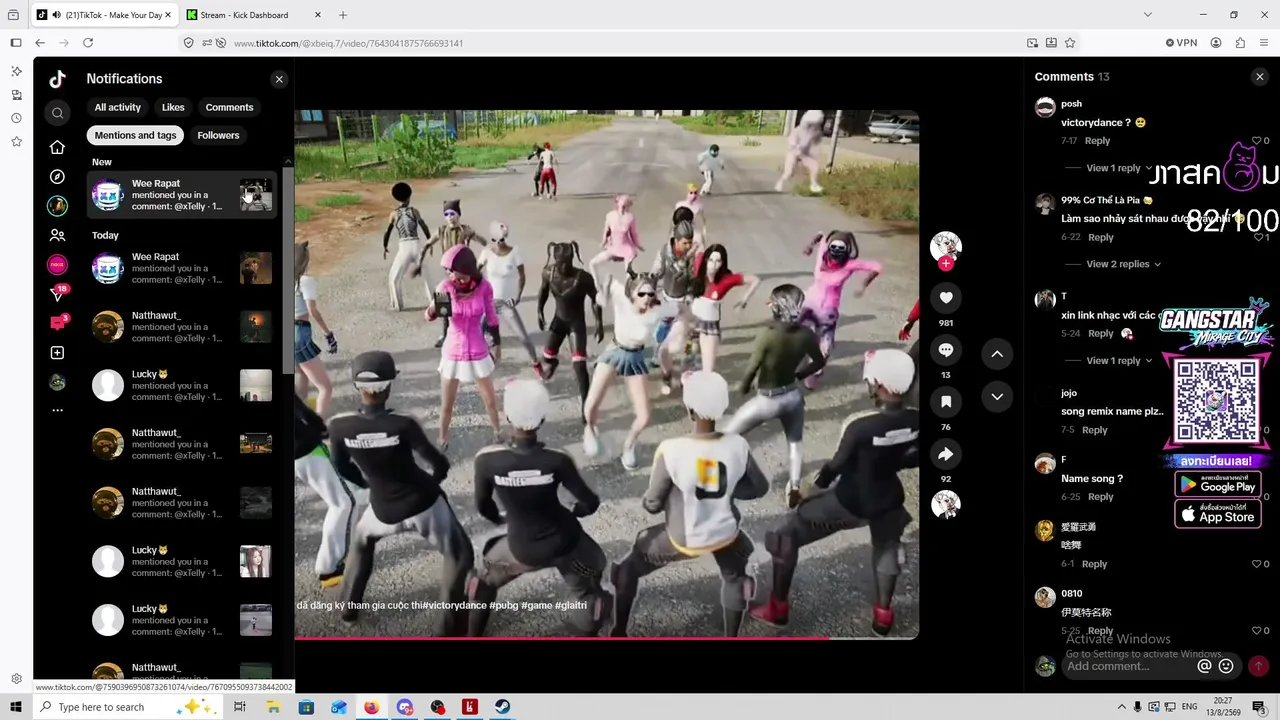
Task: Go to the next video using down arrow
Action: coord(997,397)
